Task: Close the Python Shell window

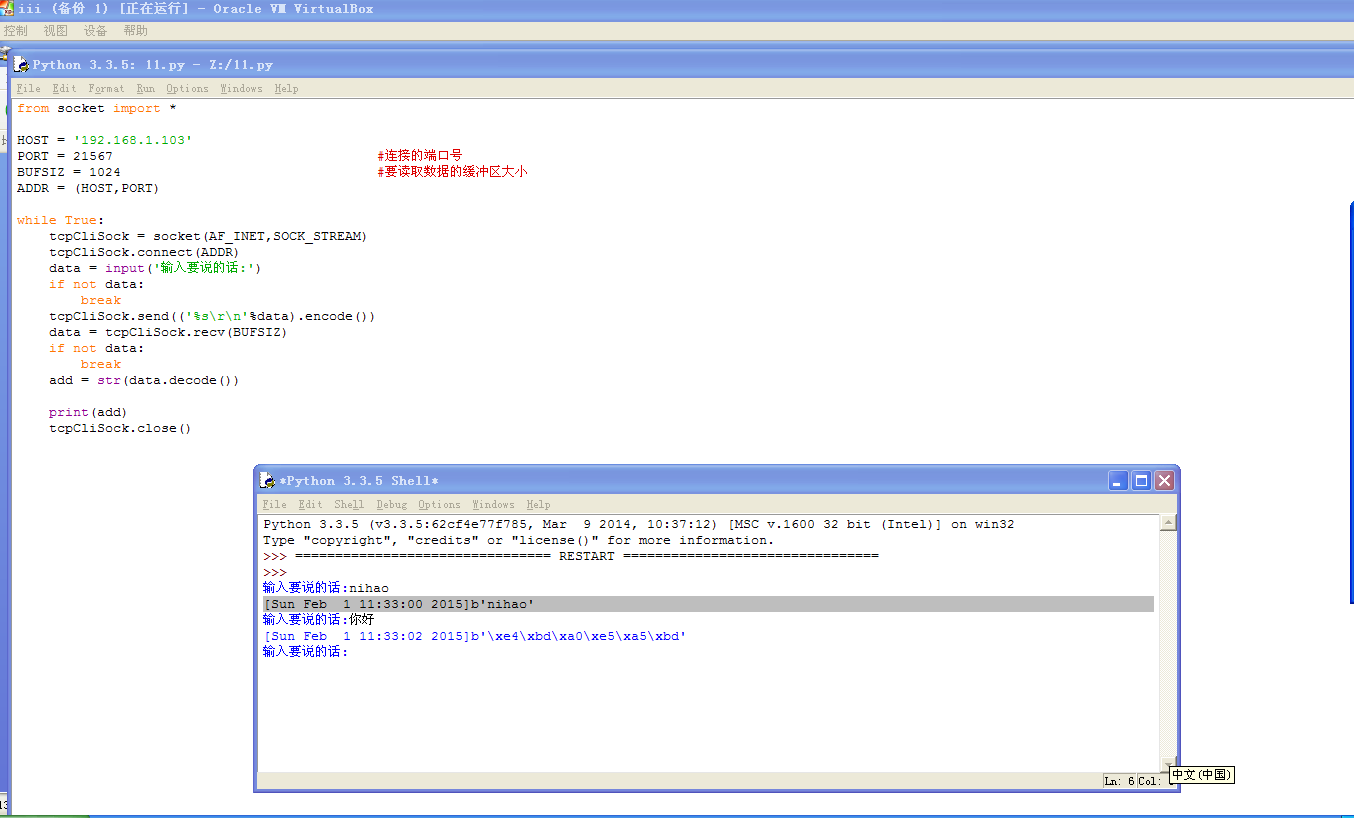Action: click(x=1164, y=481)
